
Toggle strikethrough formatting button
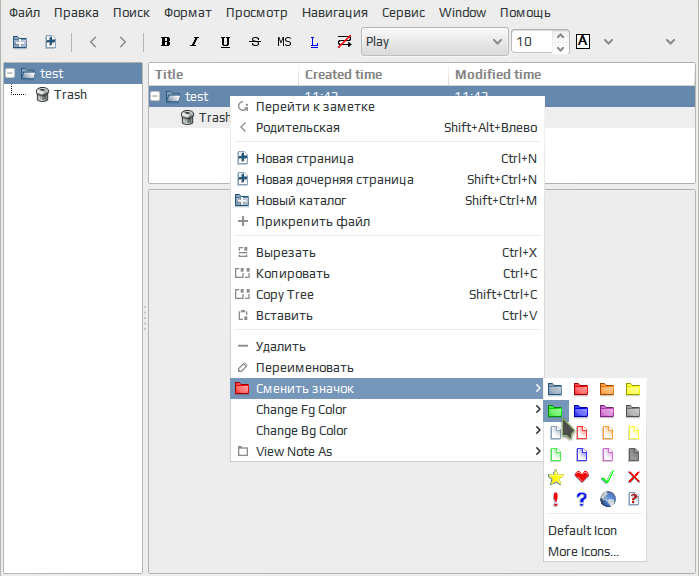tap(254, 42)
